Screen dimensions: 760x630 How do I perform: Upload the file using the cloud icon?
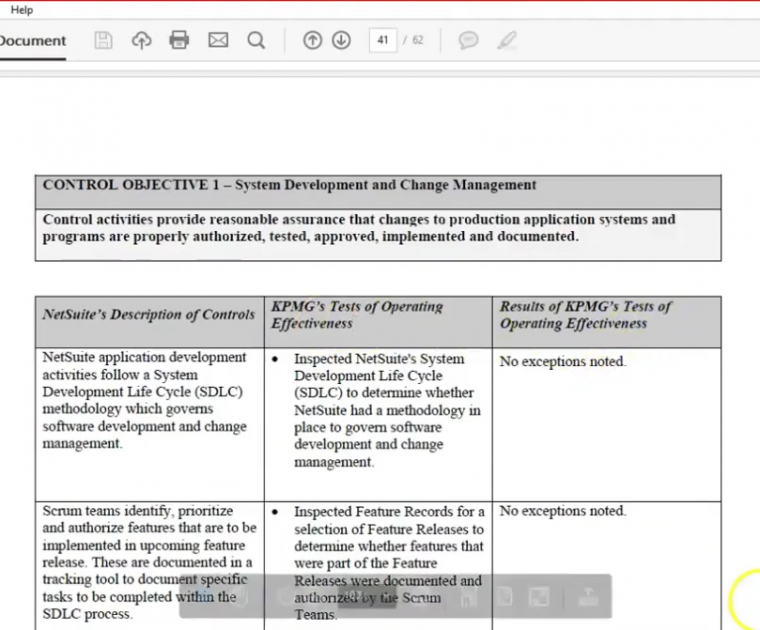[141, 41]
